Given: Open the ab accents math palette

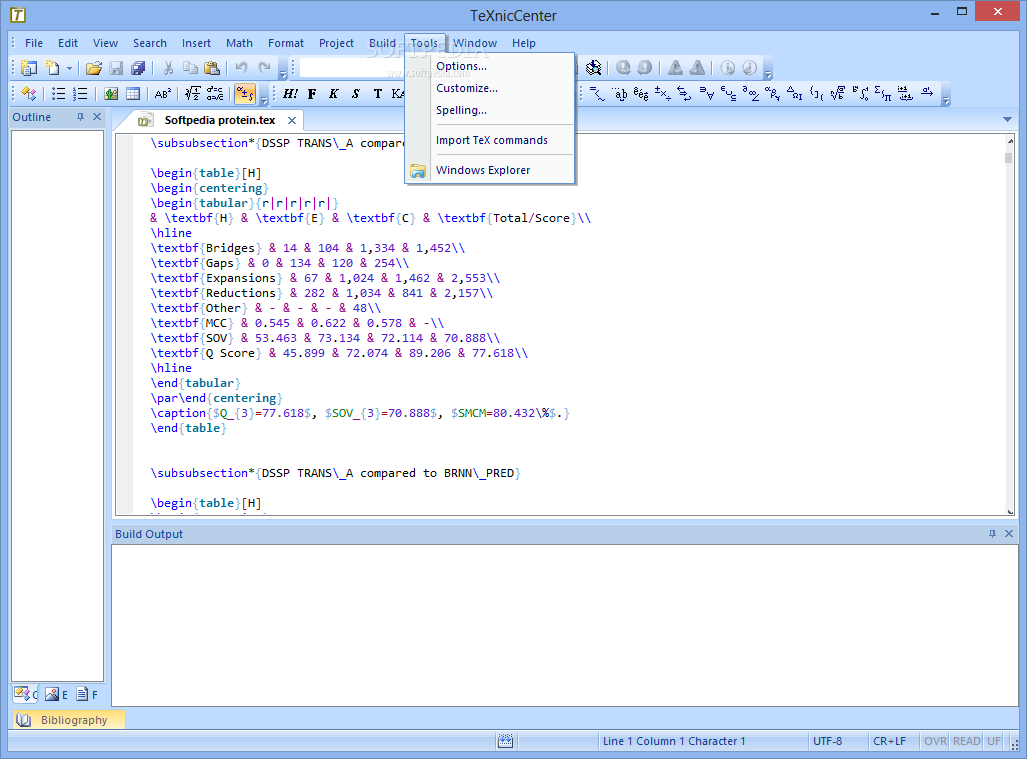Looking at the screenshot, I should click(x=620, y=94).
